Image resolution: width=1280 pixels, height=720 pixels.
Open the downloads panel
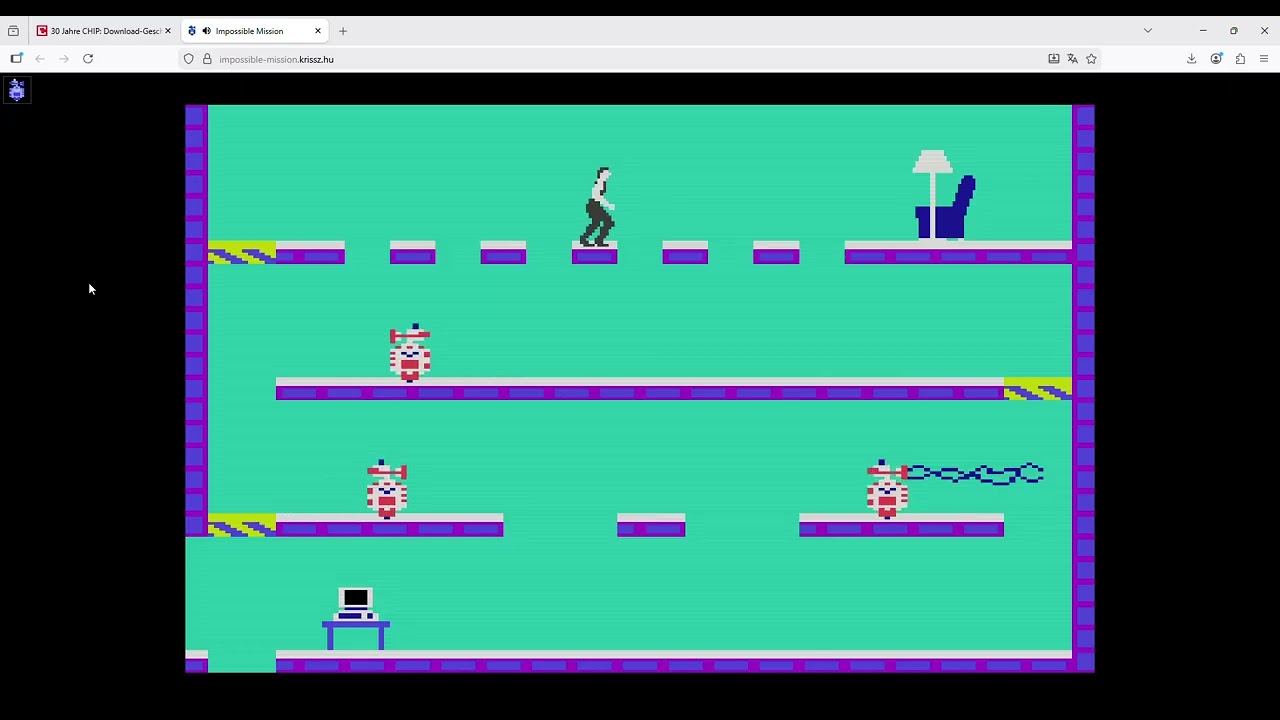pos(1191,59)
